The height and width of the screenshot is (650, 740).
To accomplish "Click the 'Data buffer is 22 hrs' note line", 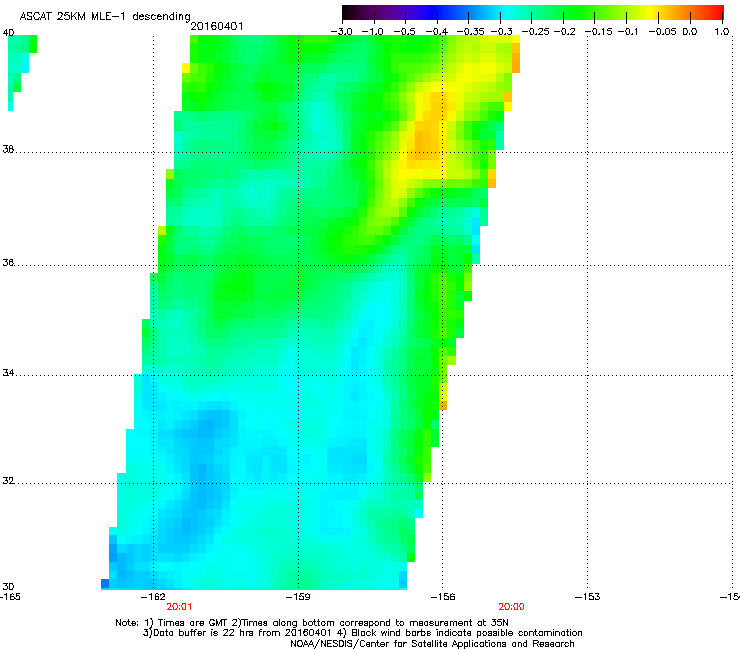I will [x=363, y=633].
